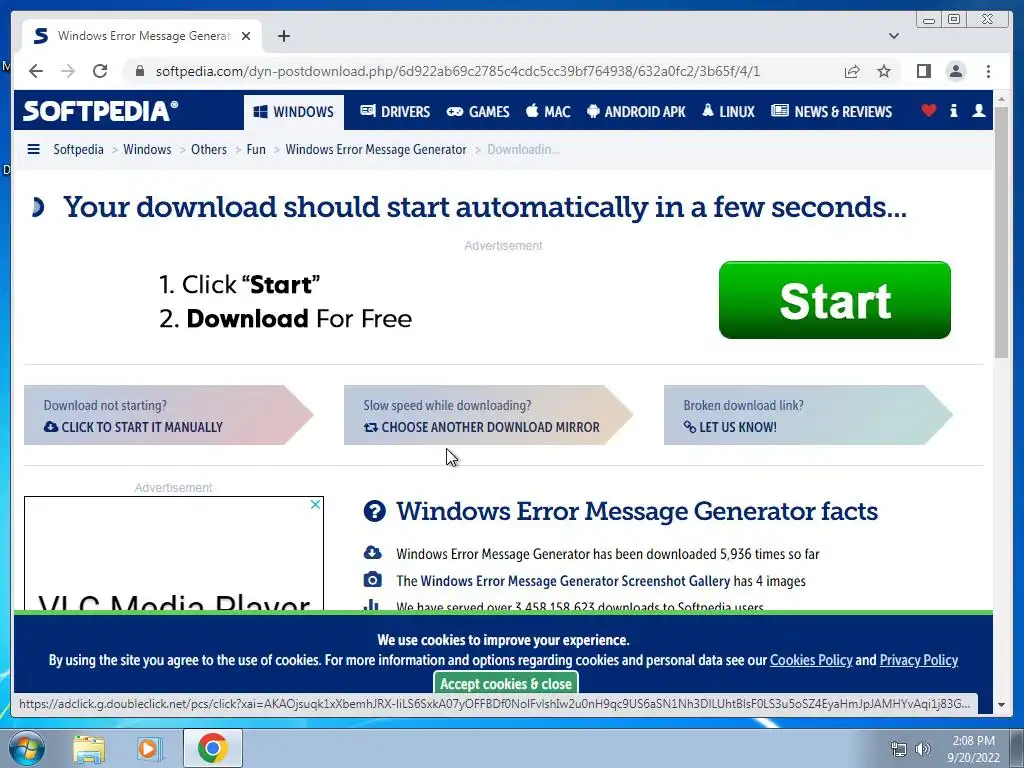The image size is (1024, 768).
Task: Expand the tab search dropdown arrow
Action: coord(894,36)
